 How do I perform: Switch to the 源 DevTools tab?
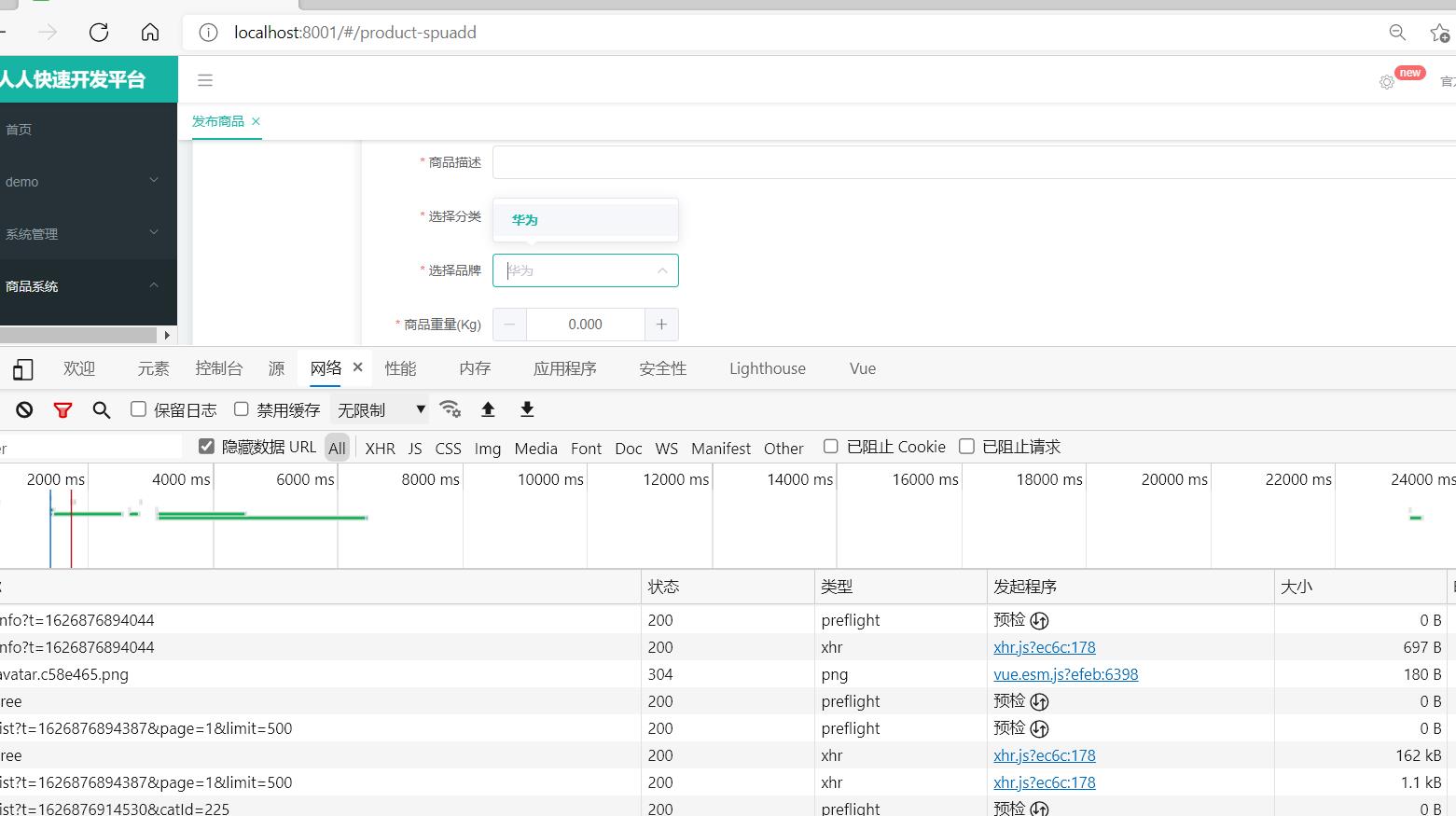click(276, 368)
